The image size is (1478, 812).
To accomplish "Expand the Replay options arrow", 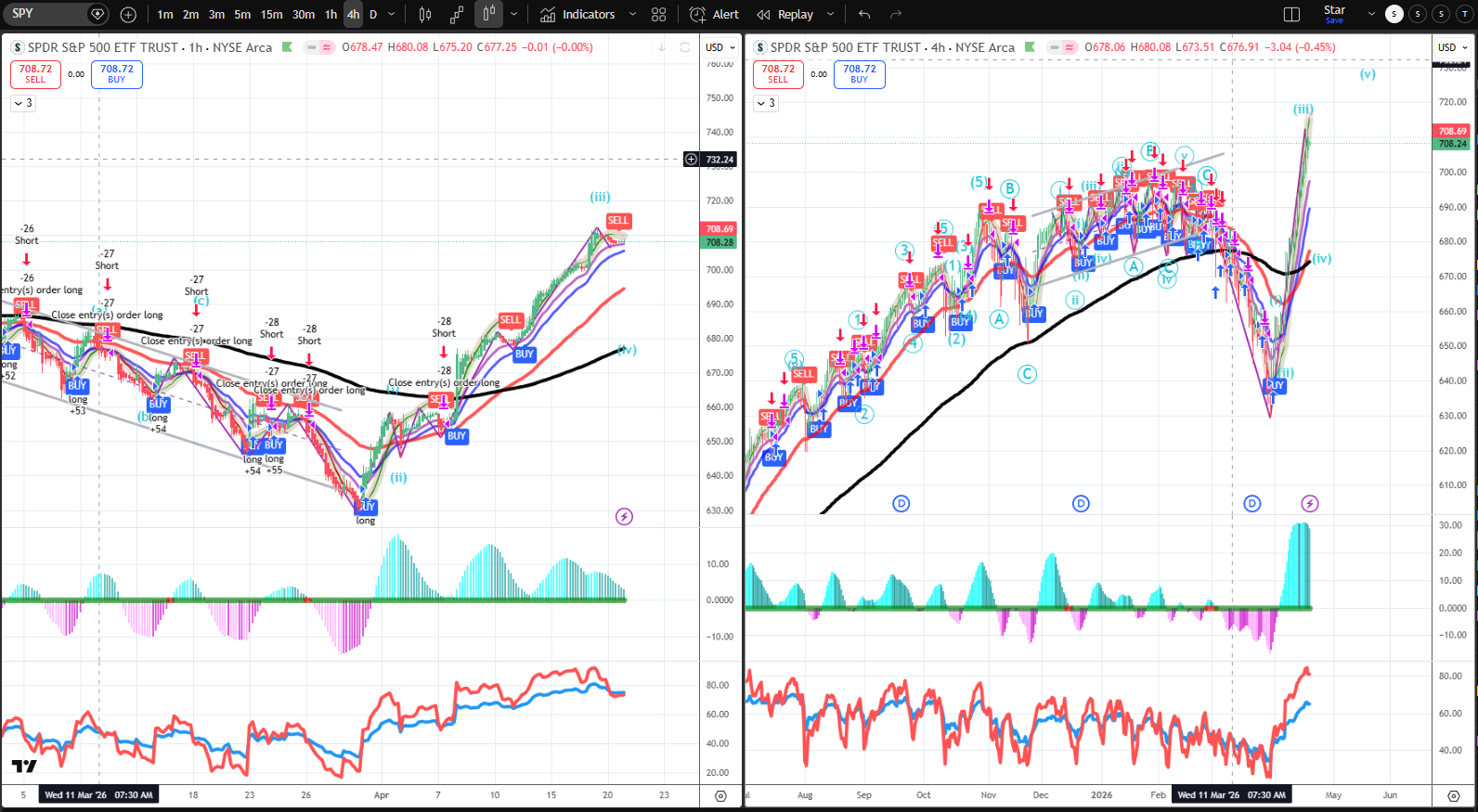I will click(830, 15).
